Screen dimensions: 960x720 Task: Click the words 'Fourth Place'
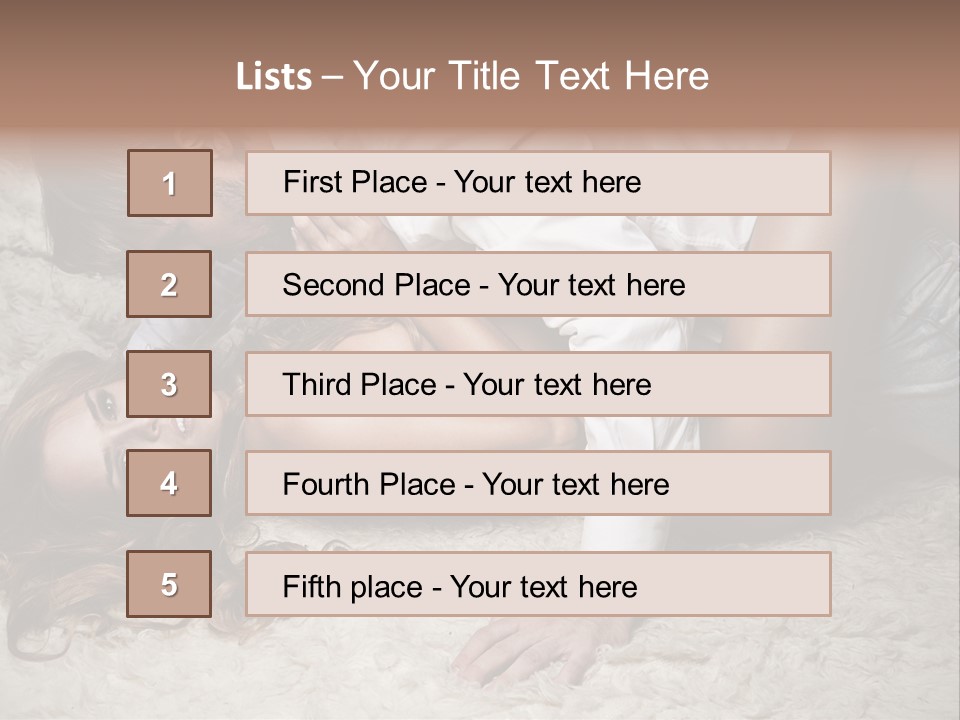coord(369,484)
